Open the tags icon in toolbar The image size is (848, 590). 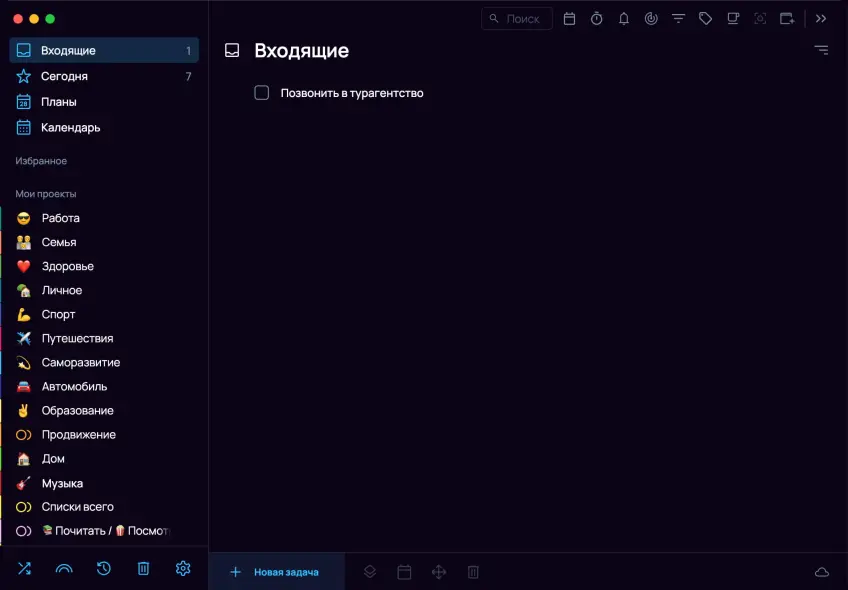pos(706,18)
